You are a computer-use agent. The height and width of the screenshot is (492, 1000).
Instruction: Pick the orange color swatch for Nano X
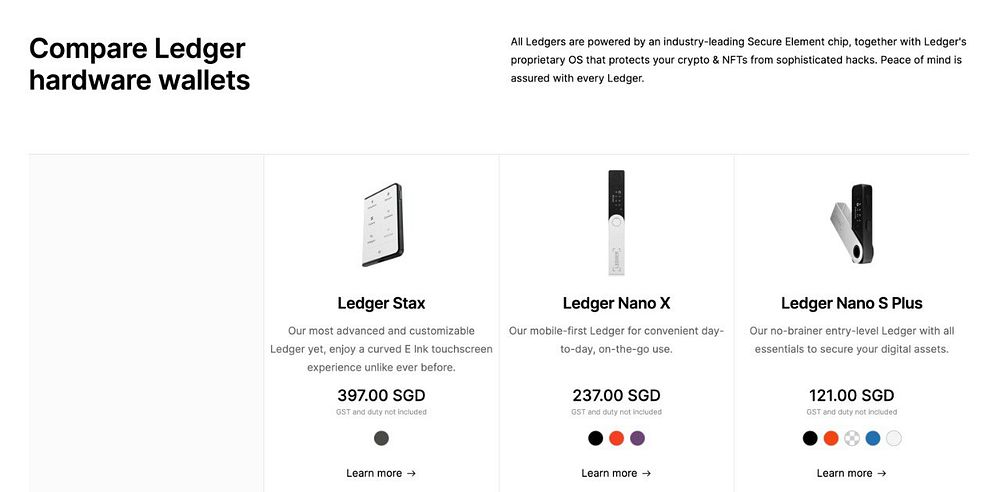click(x=616, y=438)
